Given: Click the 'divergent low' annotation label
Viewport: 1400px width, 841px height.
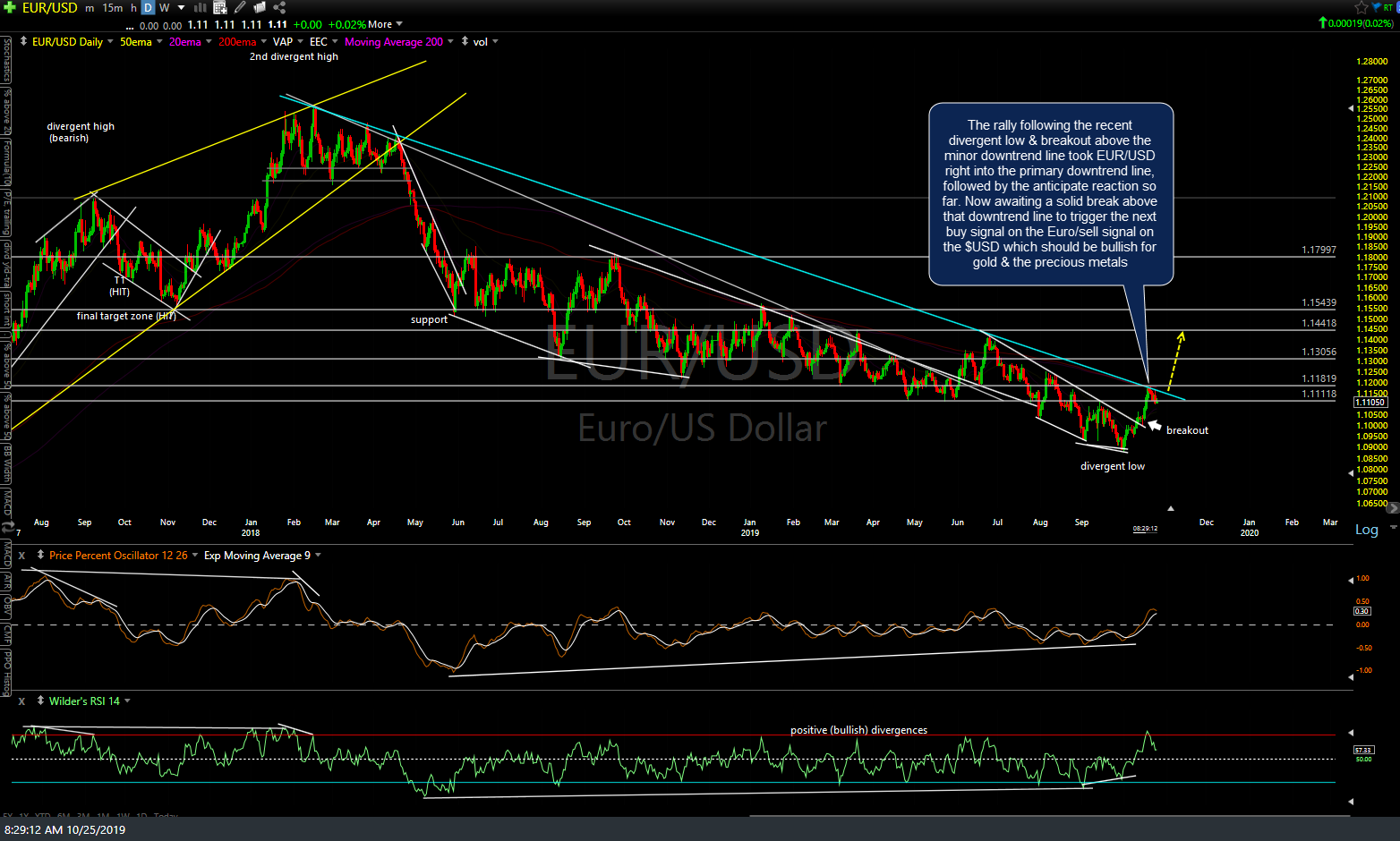Looking at the screenshot, I should tap(1113, 466).
